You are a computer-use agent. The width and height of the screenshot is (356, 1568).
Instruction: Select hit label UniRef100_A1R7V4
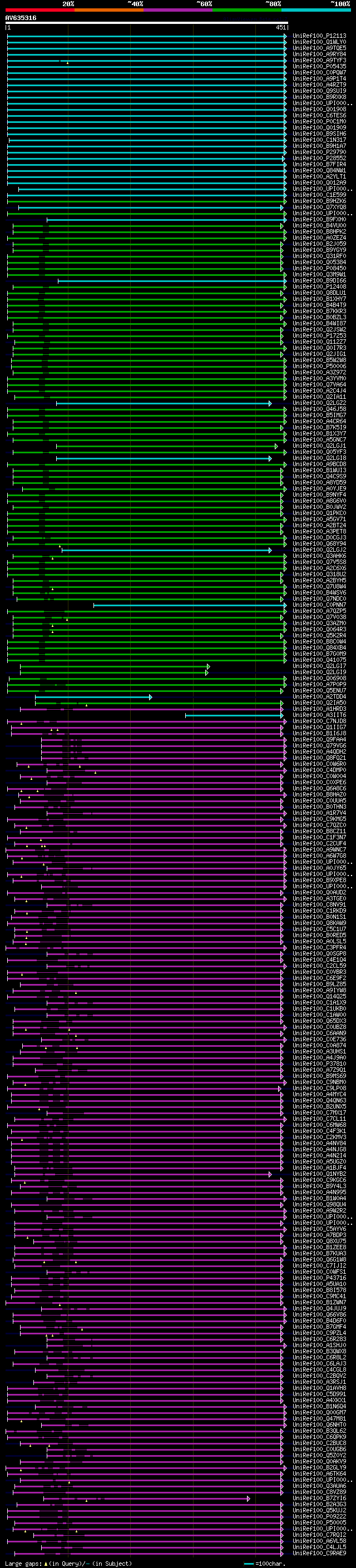(319, 813)
